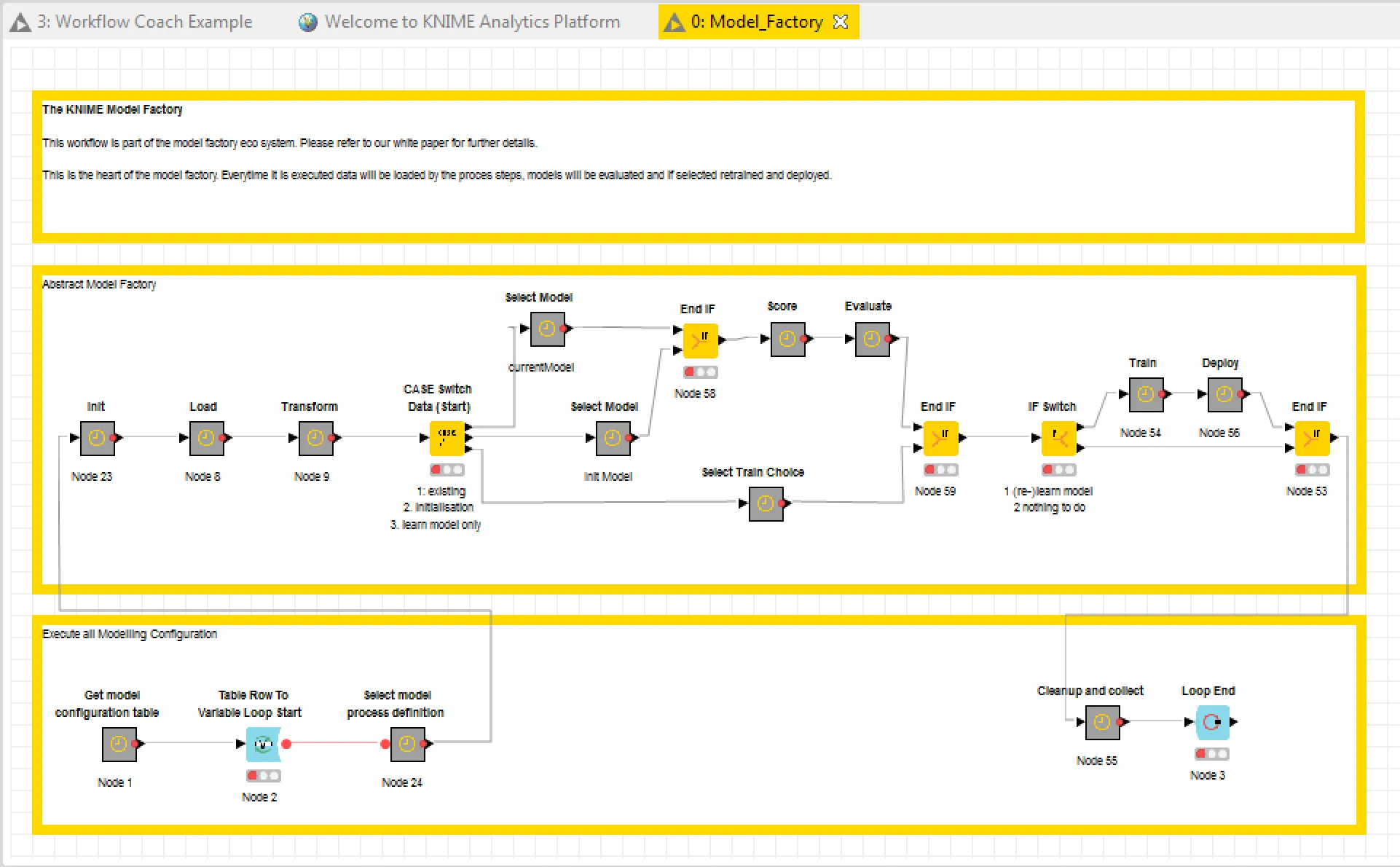This screenshot has width=1400, height=867.
Task: Select the Select Train Choice metanode
Action: pyautogui.click(x=766, y=503)
